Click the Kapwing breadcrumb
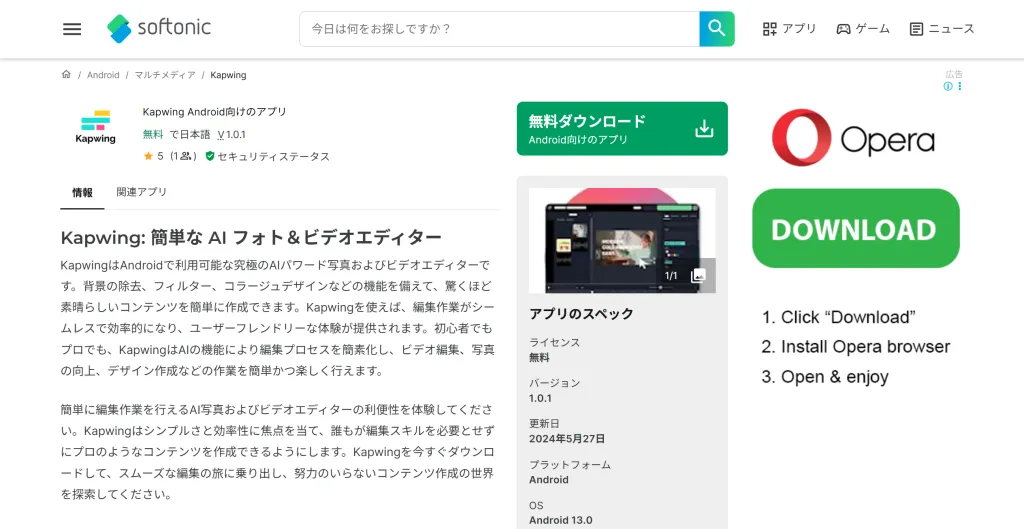 pos(228,75)
